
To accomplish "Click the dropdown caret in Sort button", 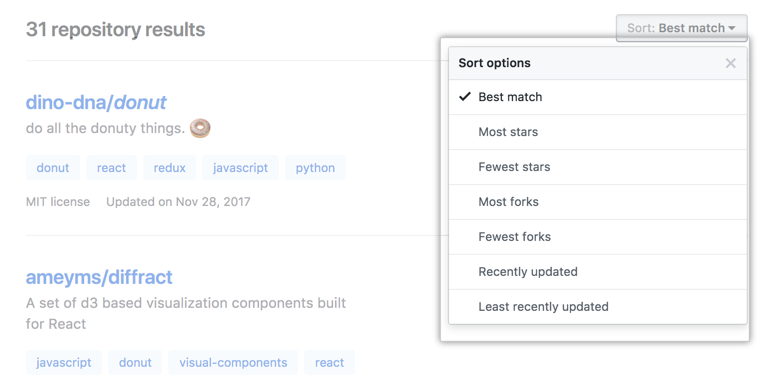I will (x=732, y=29).
